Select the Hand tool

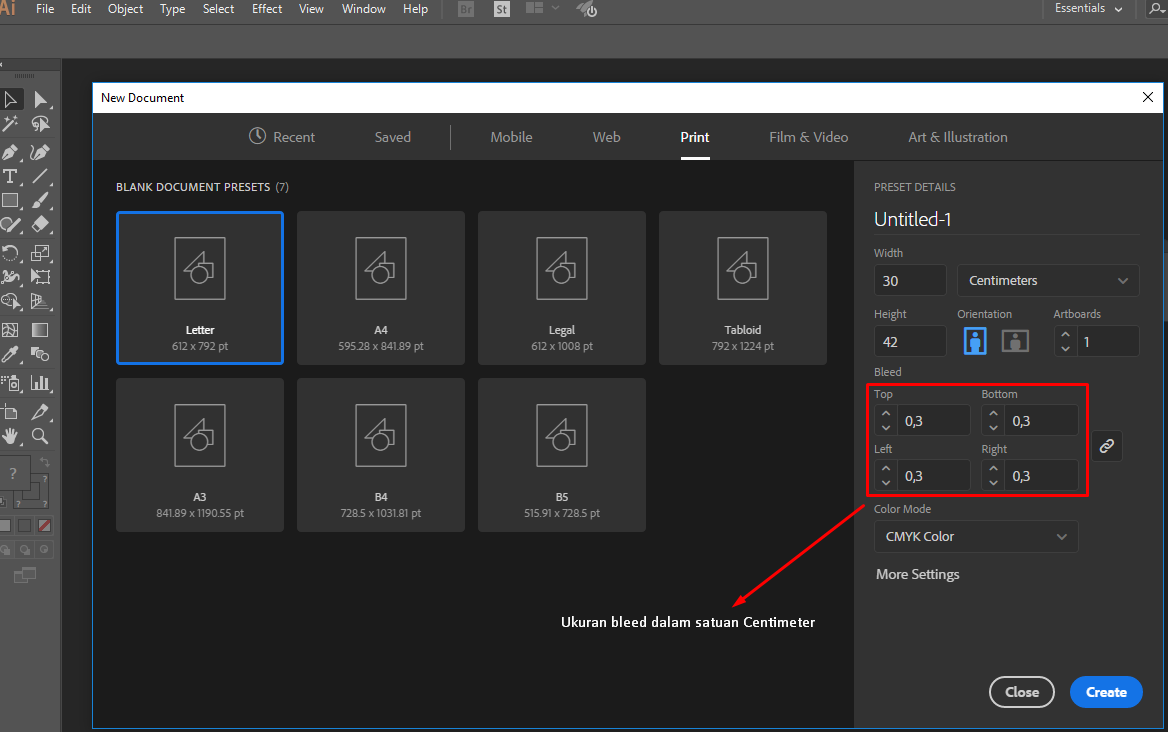(10, 436)
